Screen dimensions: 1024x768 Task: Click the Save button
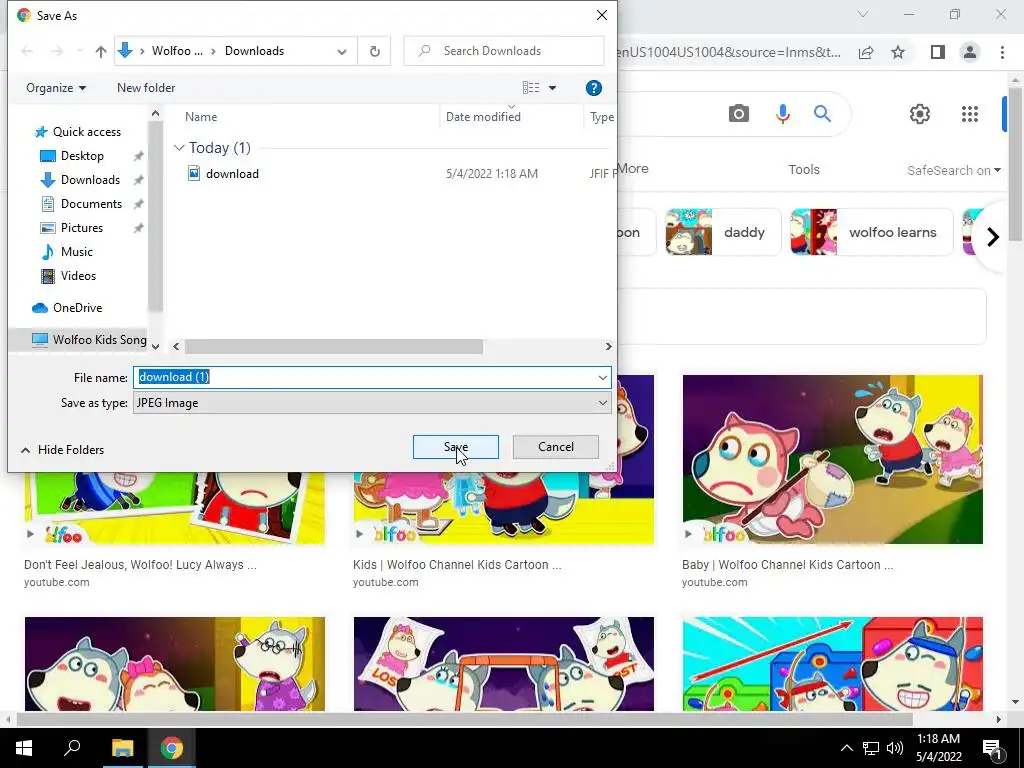455,447
